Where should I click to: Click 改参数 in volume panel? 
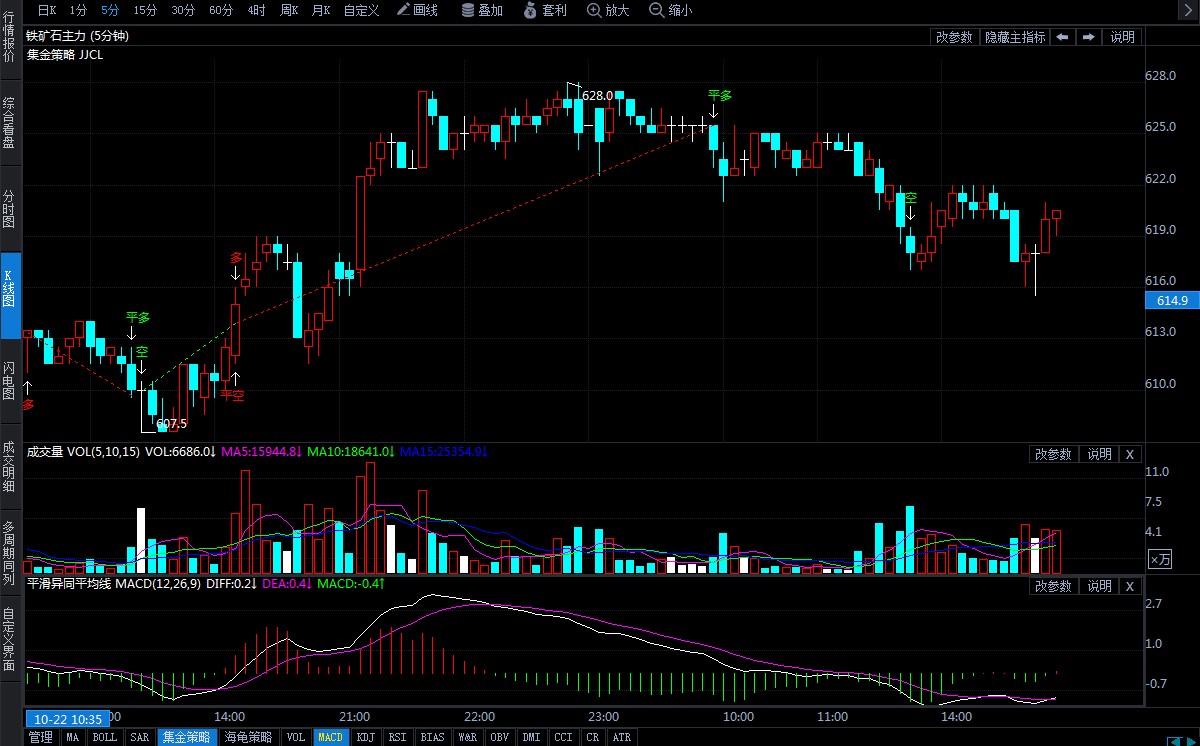(x=1054, y=454)
